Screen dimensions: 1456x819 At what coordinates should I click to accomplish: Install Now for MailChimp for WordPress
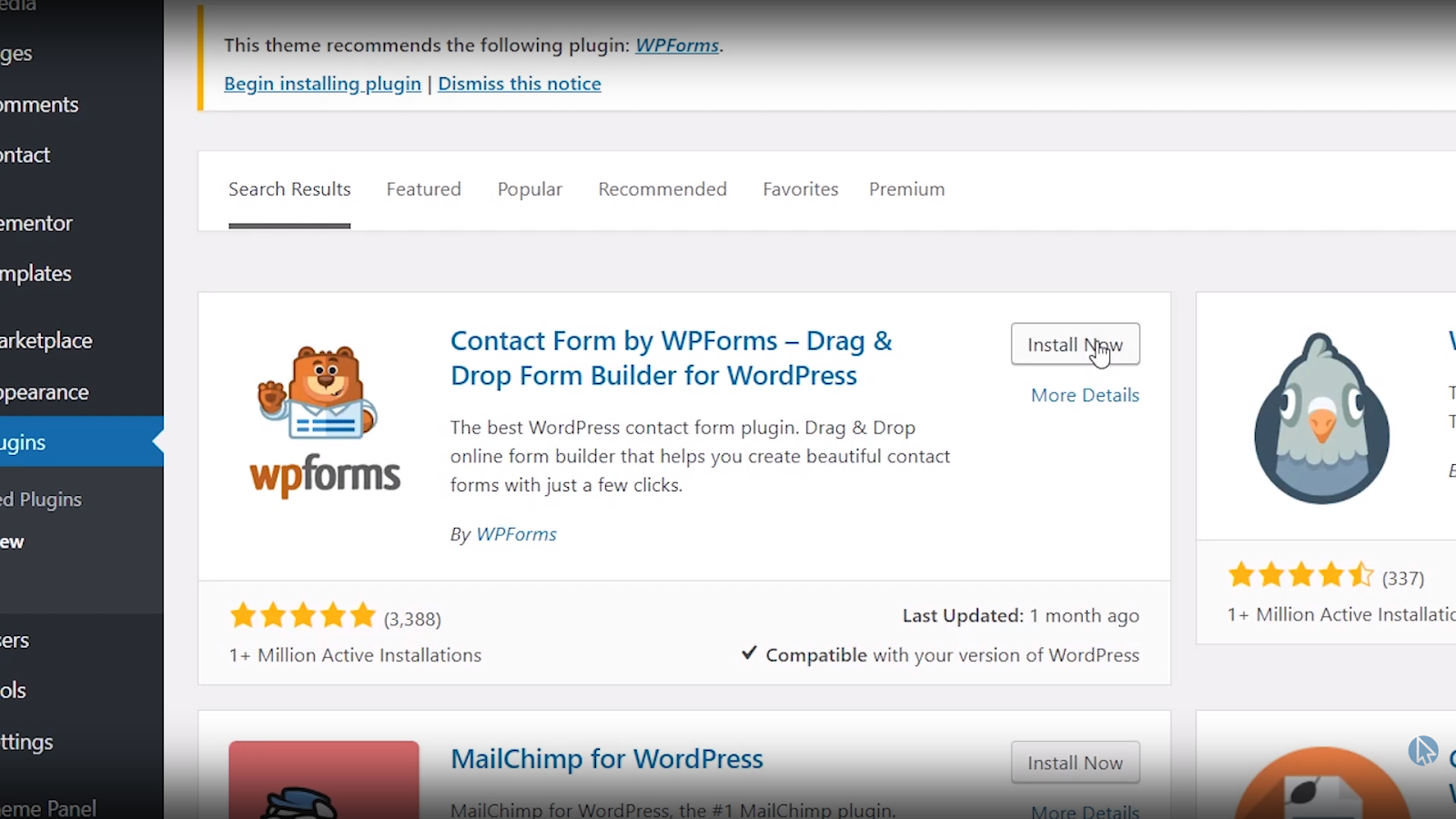[1075, 763]
